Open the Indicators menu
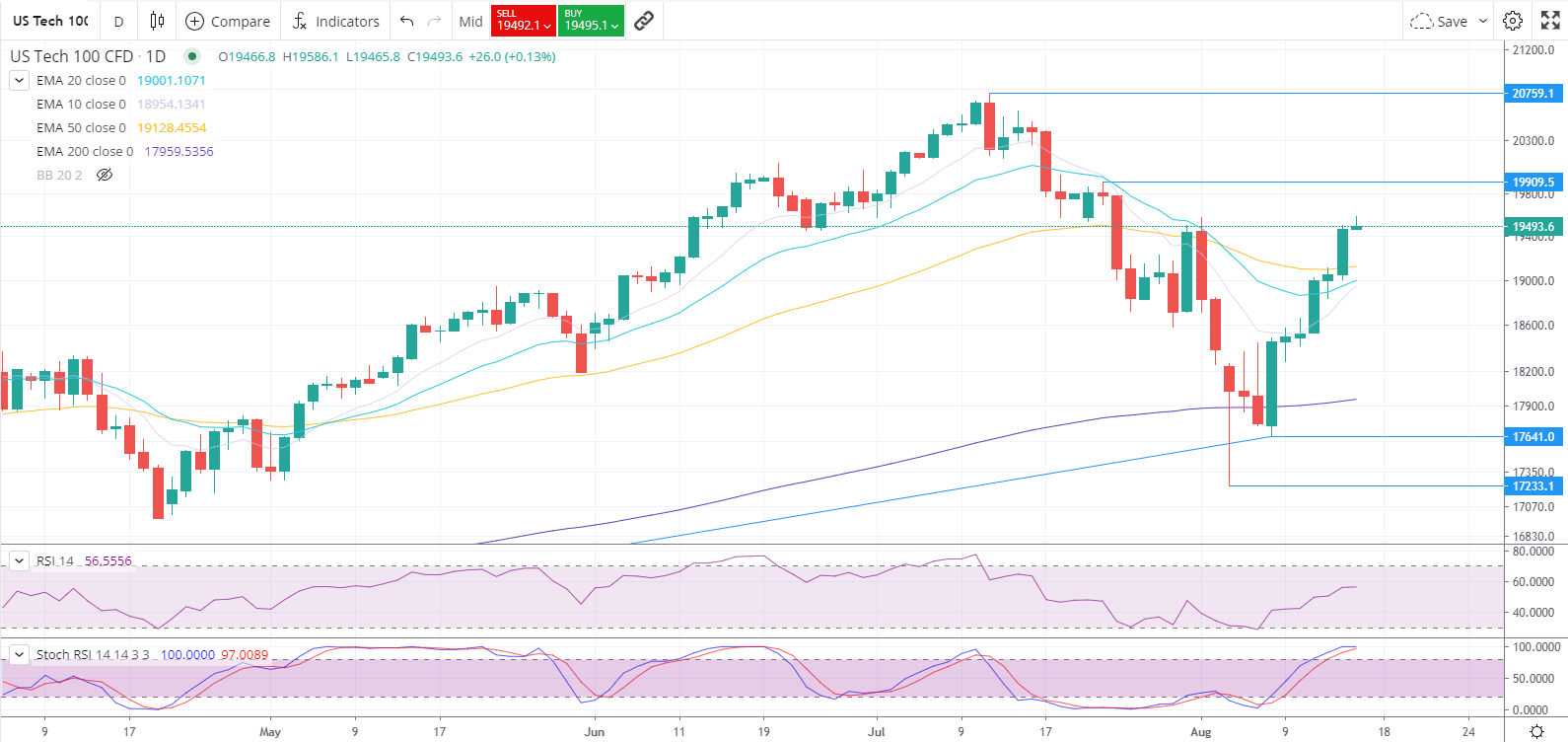This screenshot has width=1568, height=742. pos(335,21)
